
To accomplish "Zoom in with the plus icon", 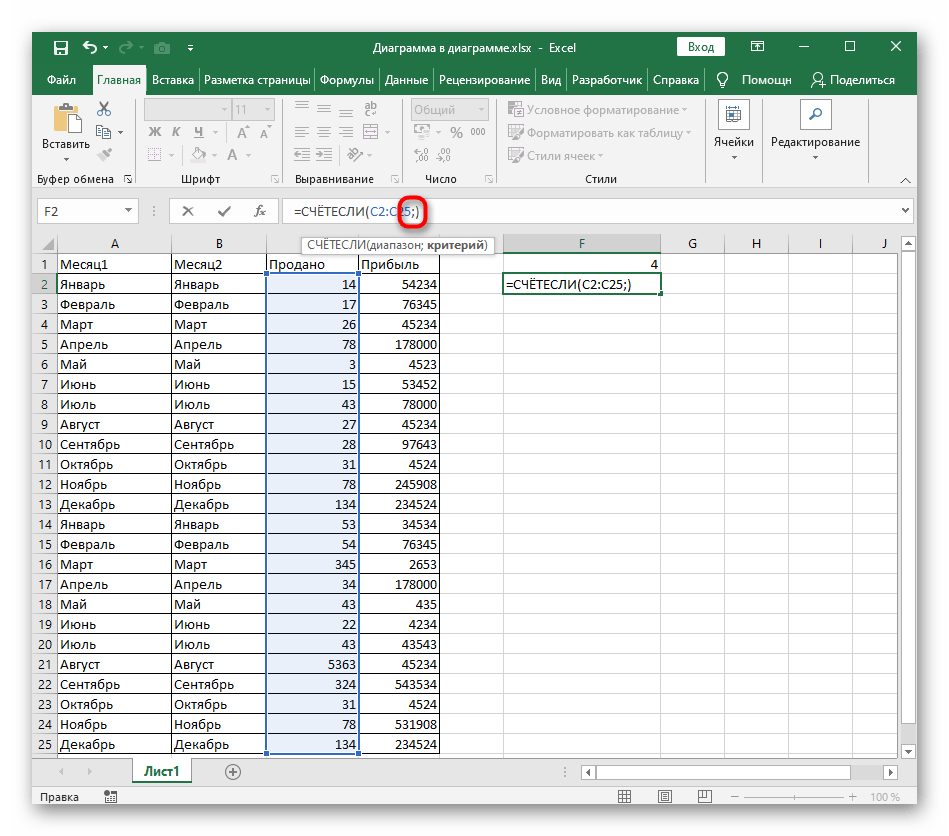I will [x=853, y=797].
